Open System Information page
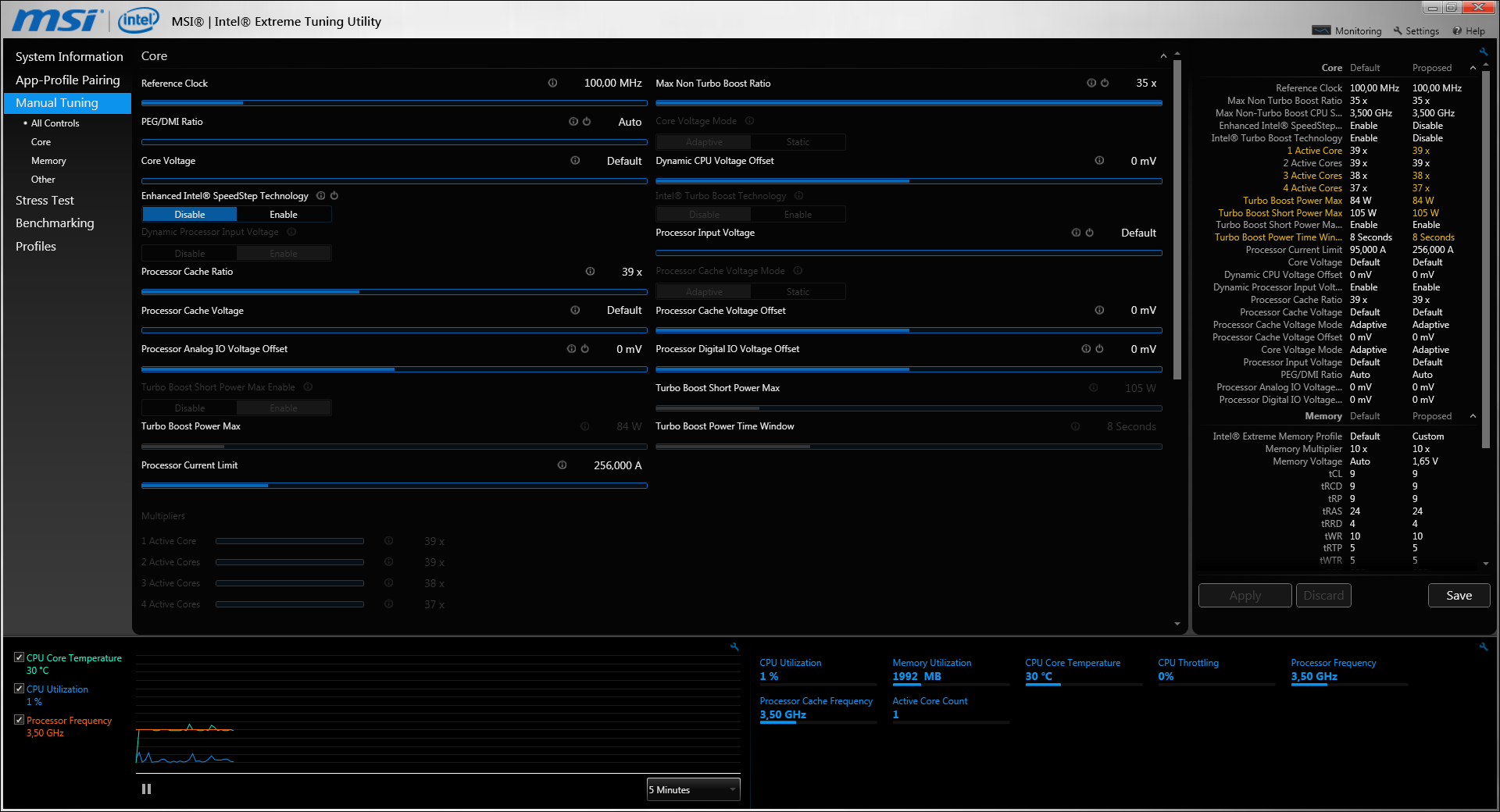 (x=69, y=57)
